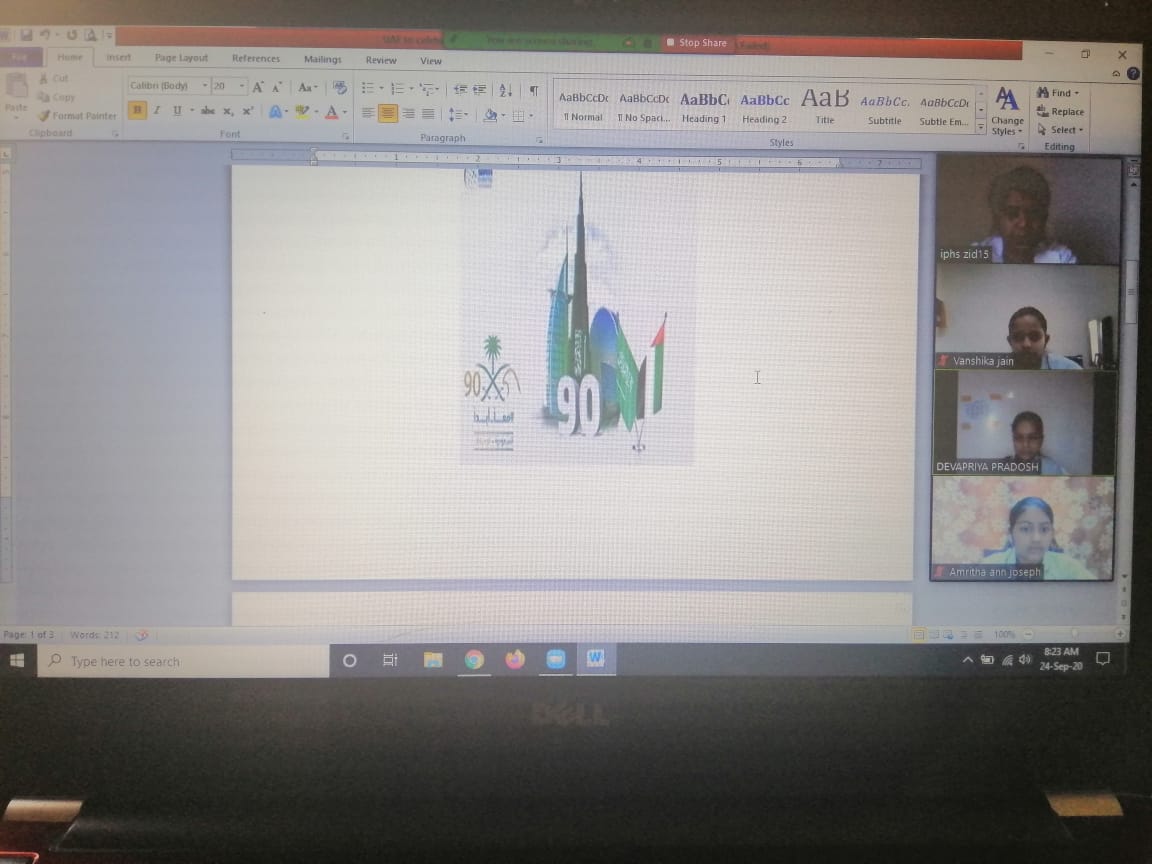Select the Format Painter brush
This screenshot has width=1152, height=864.
pos(44,115)
